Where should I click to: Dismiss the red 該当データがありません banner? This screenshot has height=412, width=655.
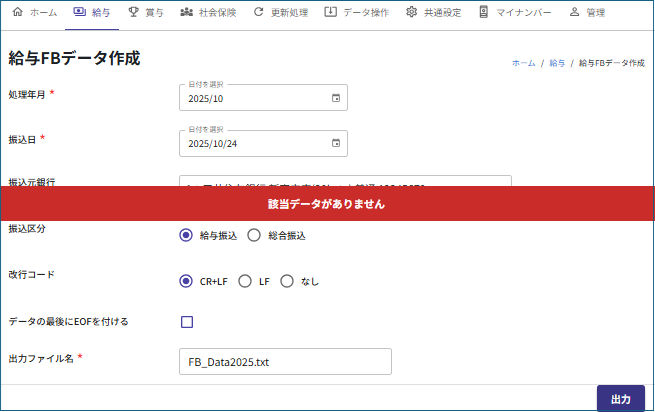coord(327,203)
